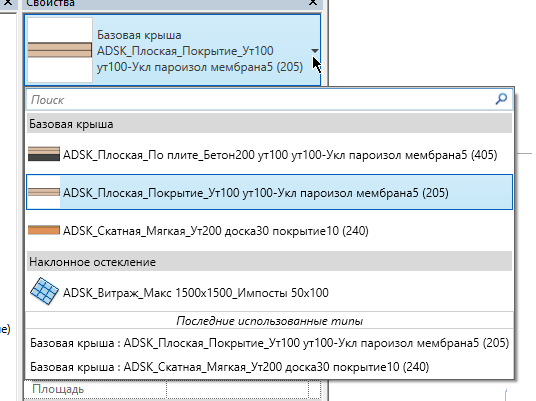
Task: Collapse the type selector dropdown arrow
Action: pyautogui.click(x=314, y=51)
